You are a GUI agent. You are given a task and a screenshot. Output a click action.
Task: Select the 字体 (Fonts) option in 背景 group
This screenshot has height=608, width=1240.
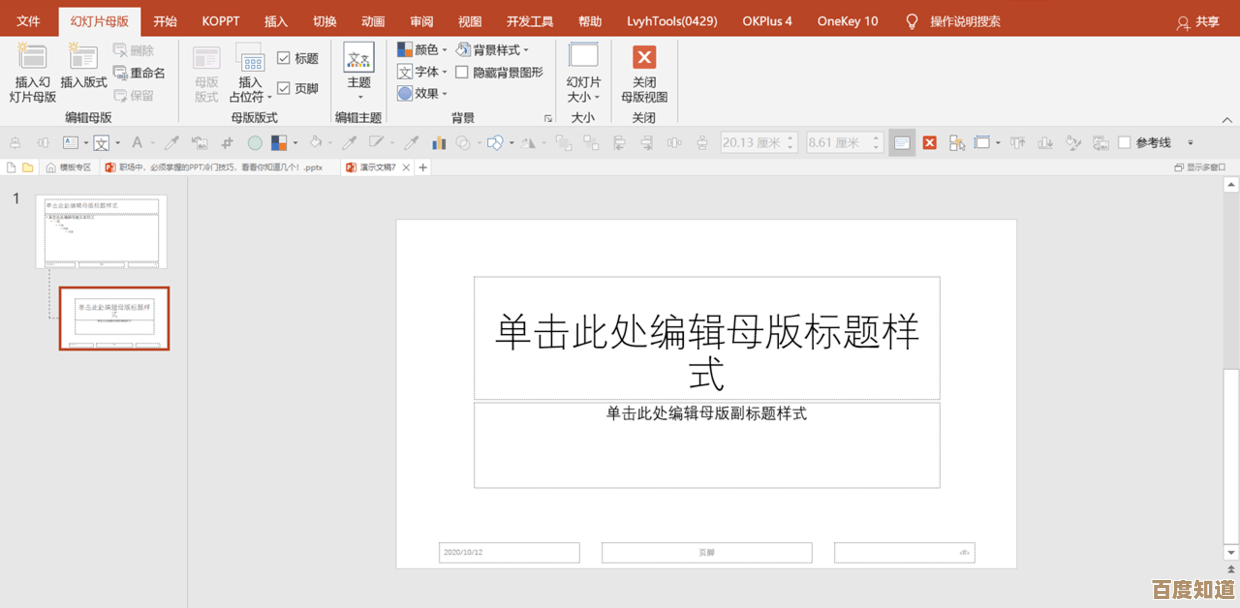click(x=419, y=71)
